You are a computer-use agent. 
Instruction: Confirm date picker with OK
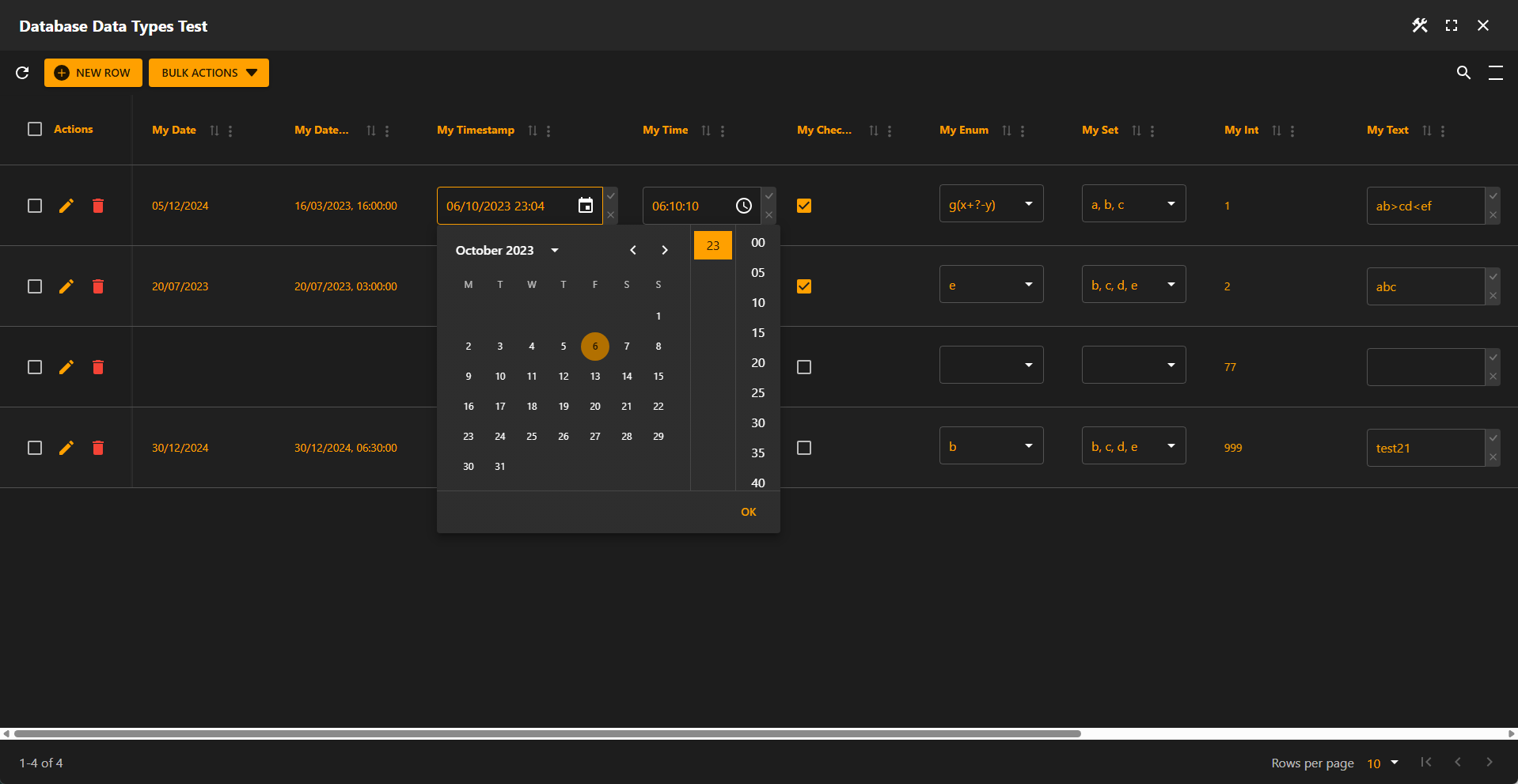pos(748,512)
